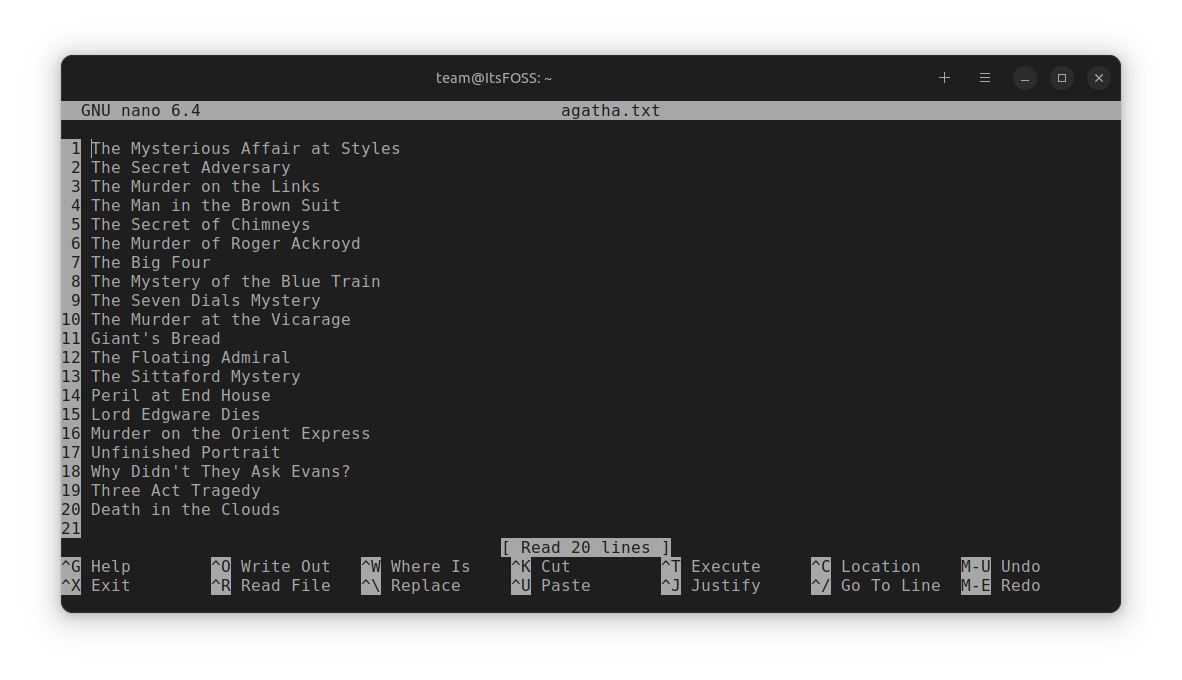Click line 'Lord Edgware Dies'

[x=176, y=415]
